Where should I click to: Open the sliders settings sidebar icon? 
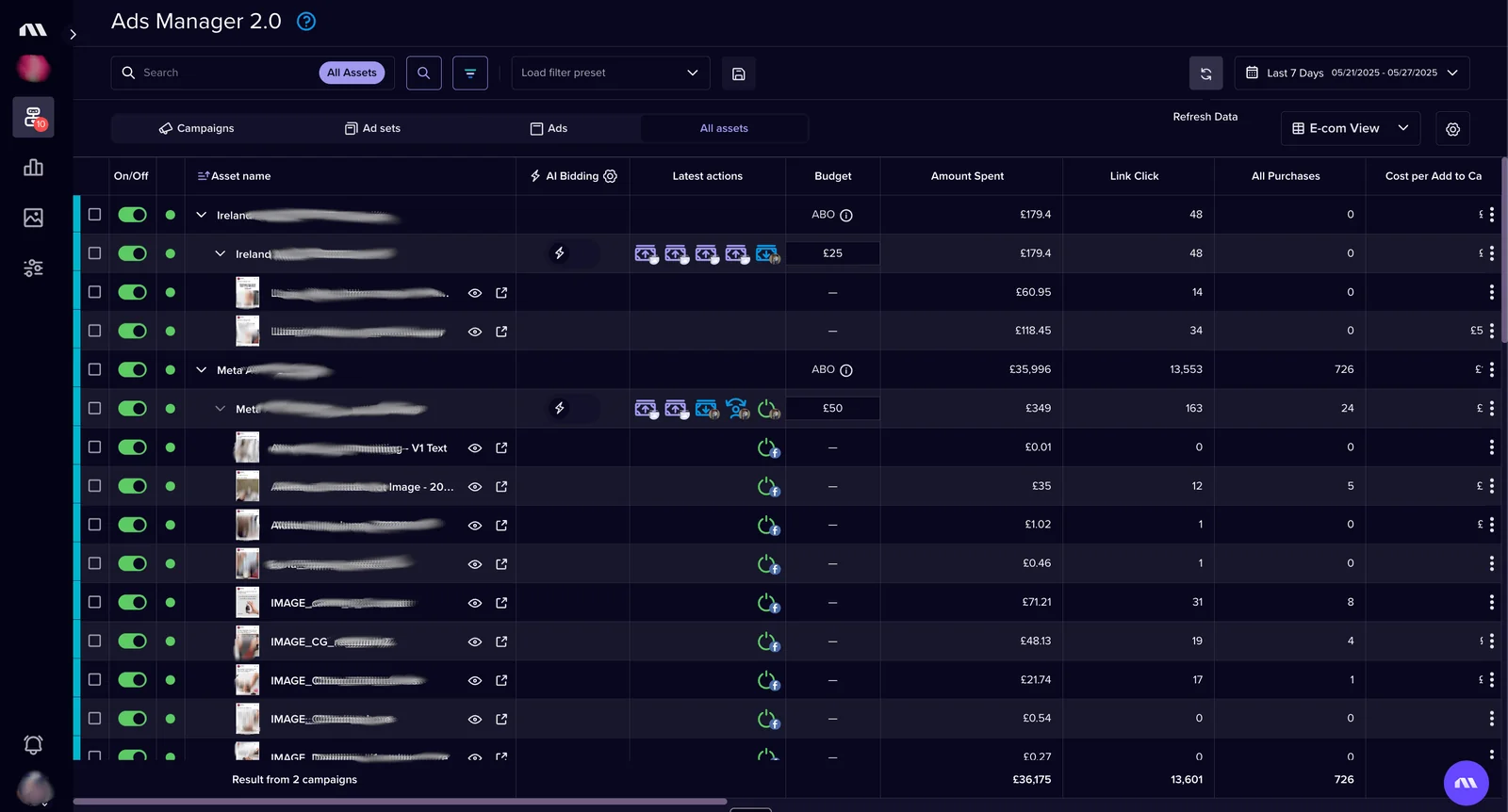33,268
